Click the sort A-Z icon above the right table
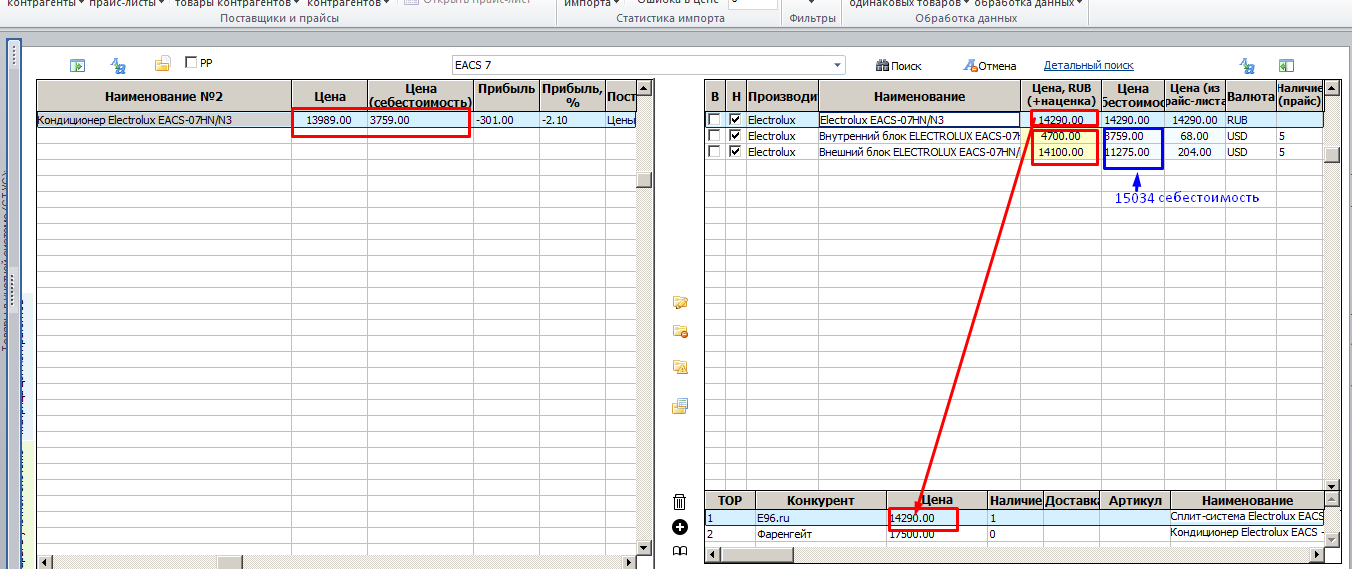1352x569 pixels. click(x=1247, y=66)
